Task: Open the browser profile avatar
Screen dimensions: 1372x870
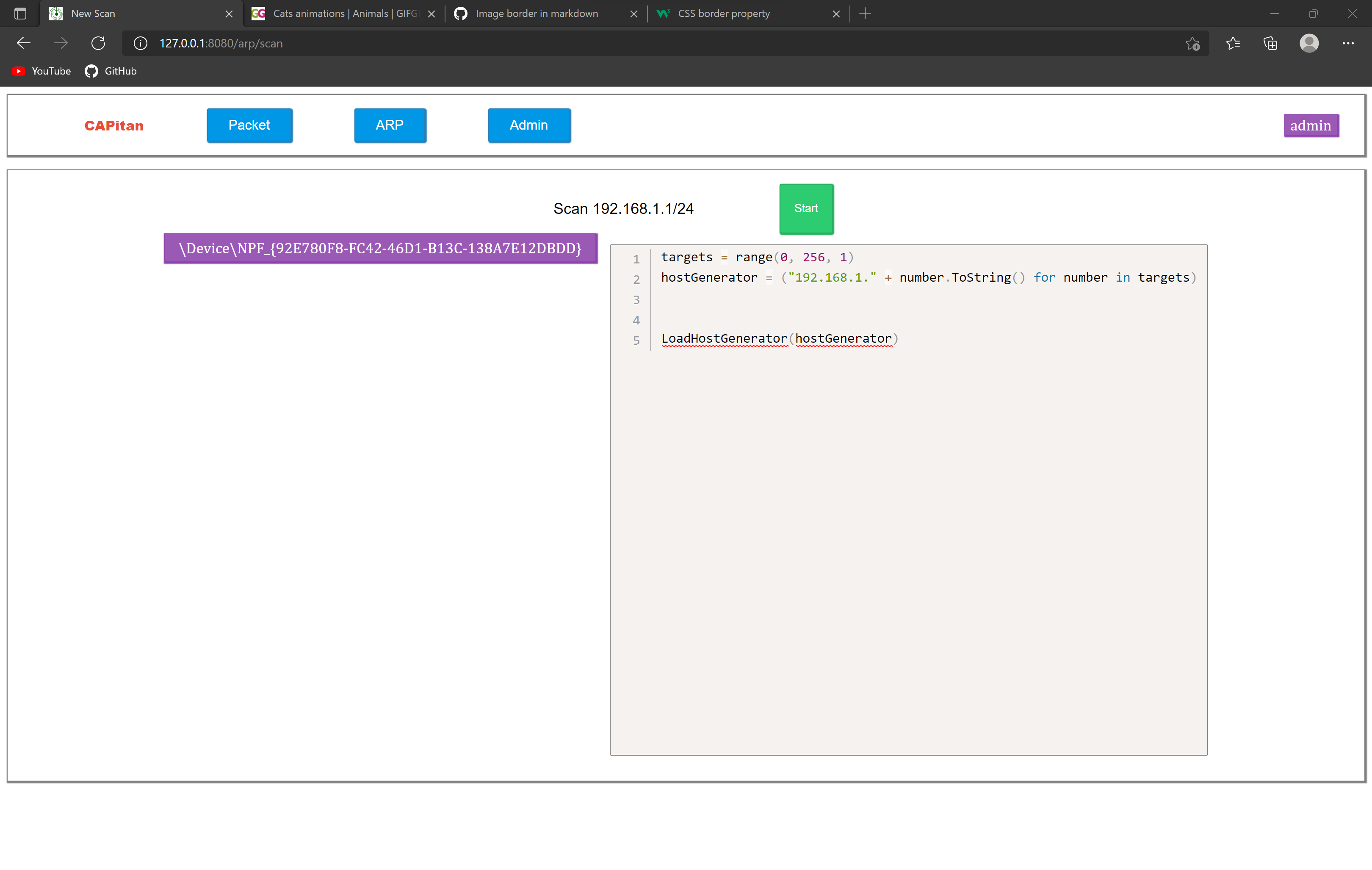Action: (x=1309, y=43)
